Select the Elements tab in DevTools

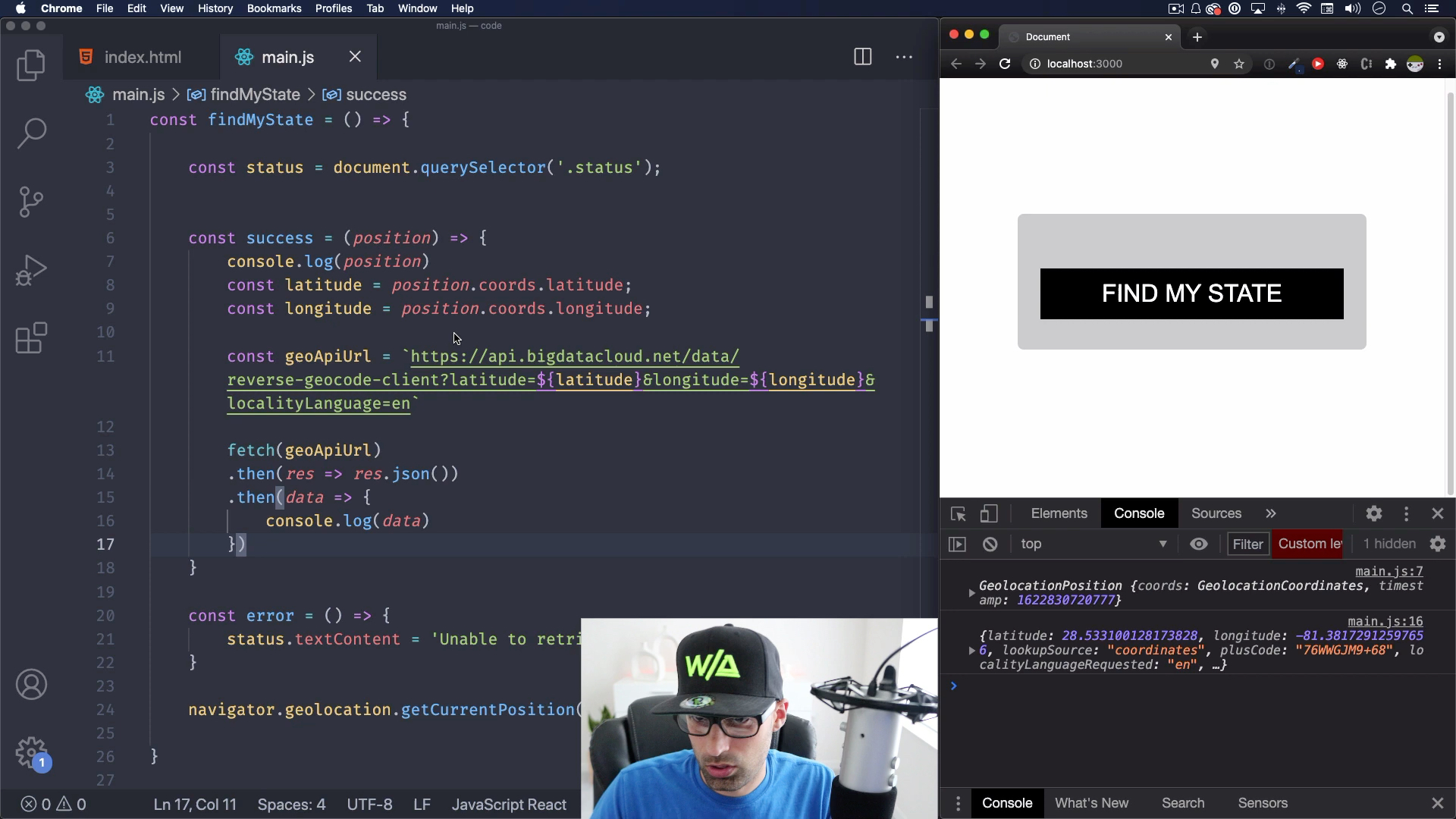1059,513
